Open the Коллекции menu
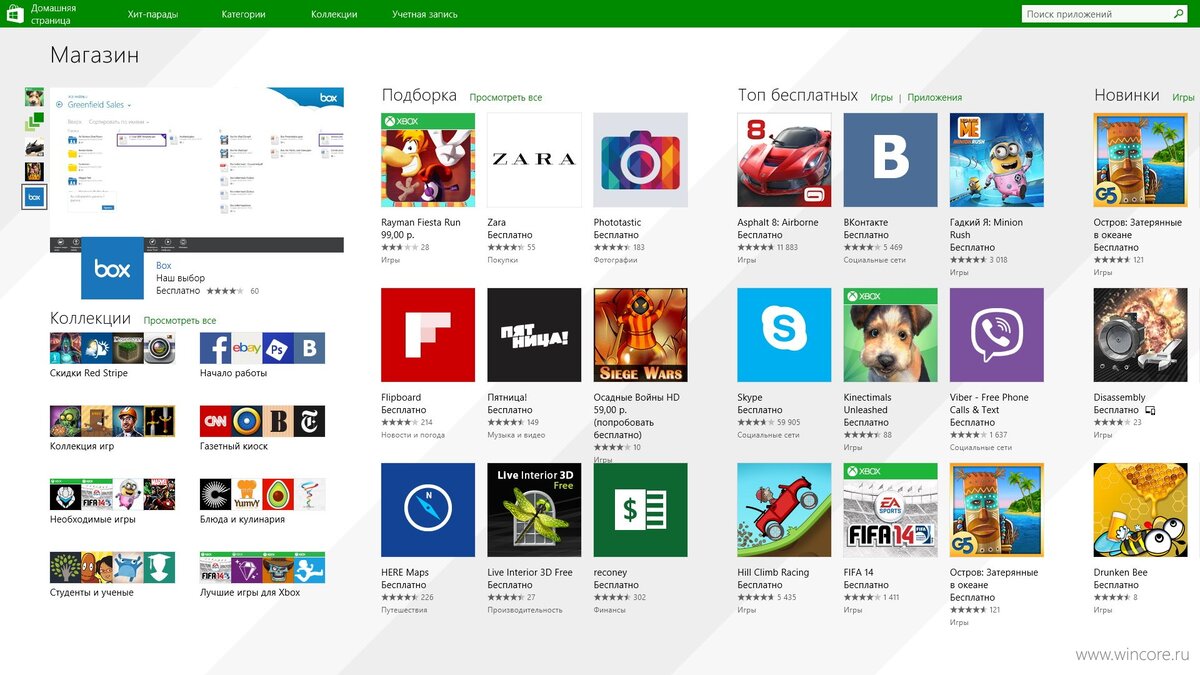 [x=334, y=14]
